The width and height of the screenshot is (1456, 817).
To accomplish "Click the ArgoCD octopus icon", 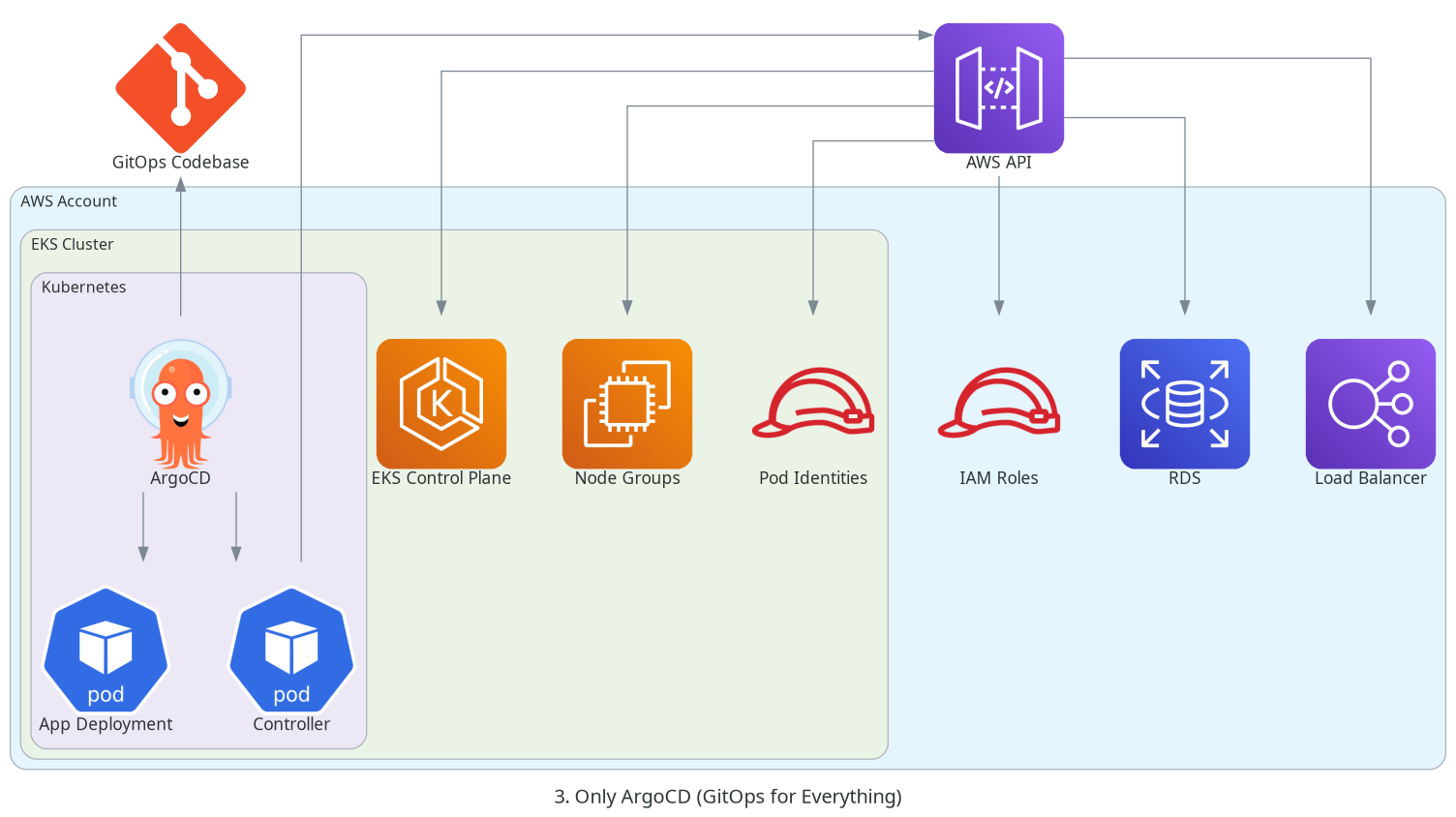I will pyautogui.click(x=181, y=404).
